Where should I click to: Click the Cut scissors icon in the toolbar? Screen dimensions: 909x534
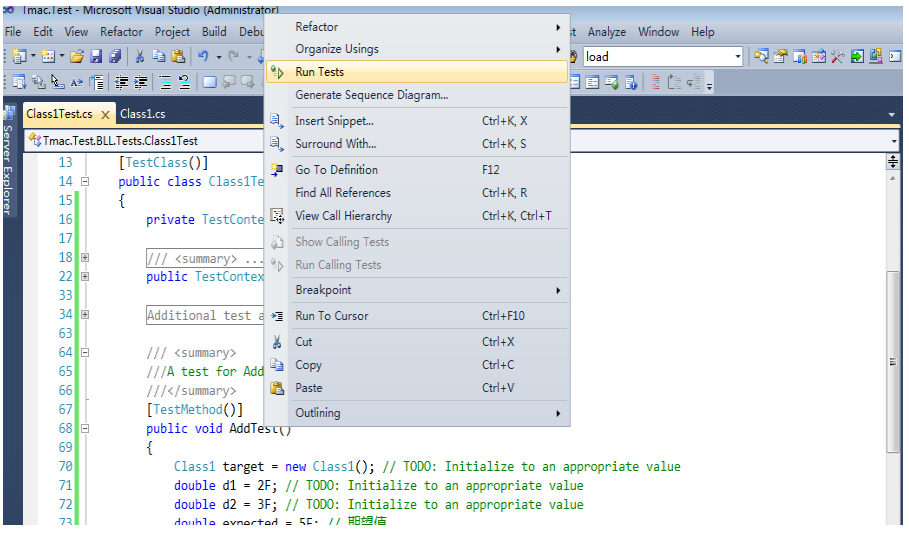tap(140, 56)
